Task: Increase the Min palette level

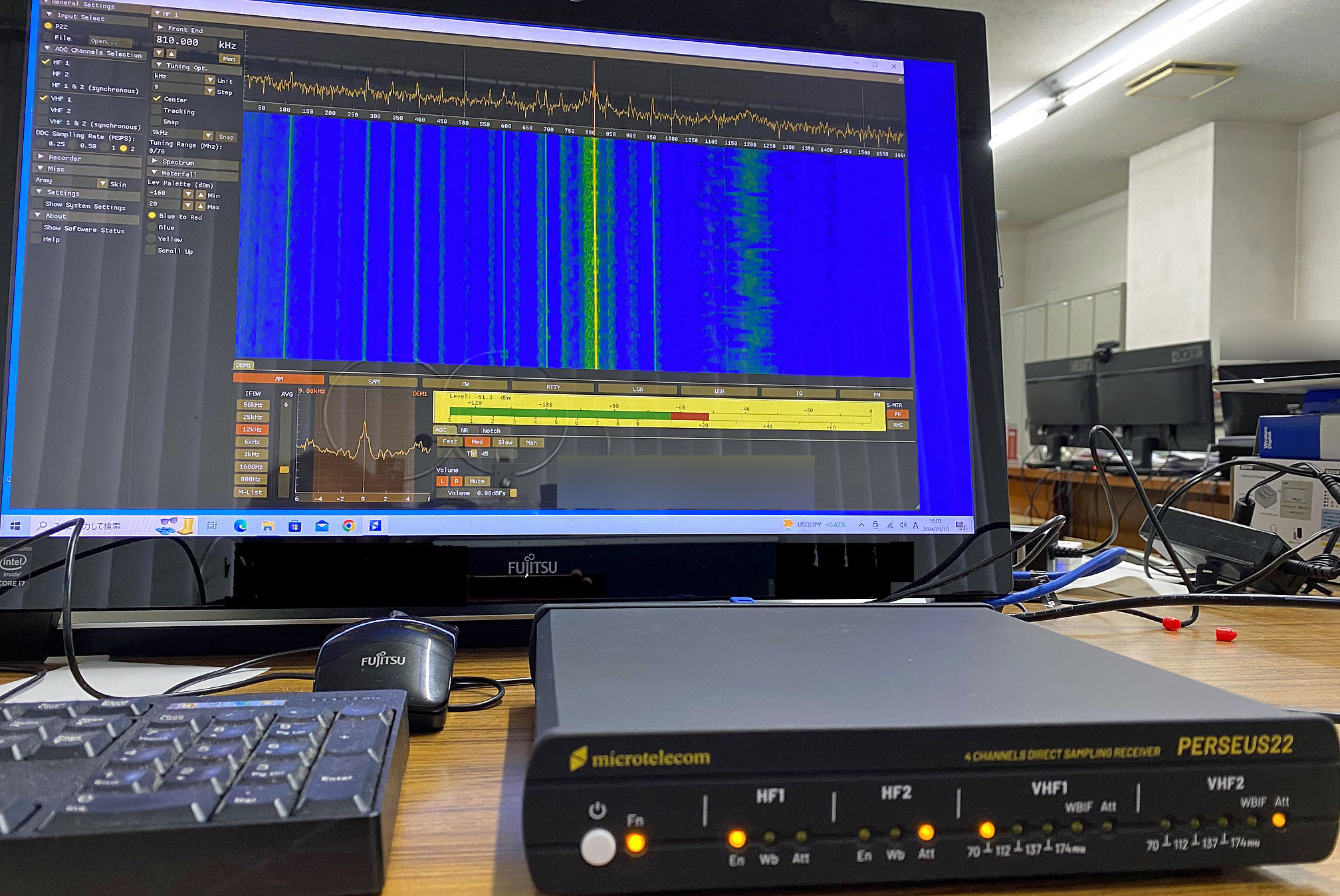Action: [x=200, y=195]
